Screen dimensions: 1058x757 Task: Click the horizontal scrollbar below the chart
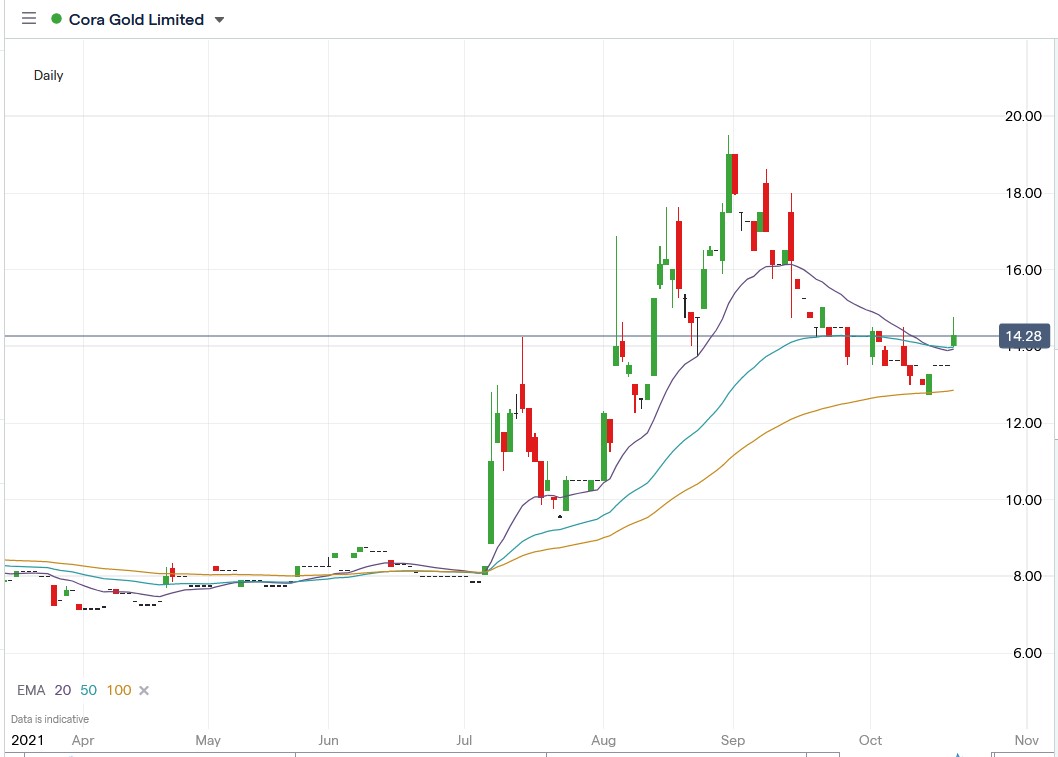tap(500, 754)
